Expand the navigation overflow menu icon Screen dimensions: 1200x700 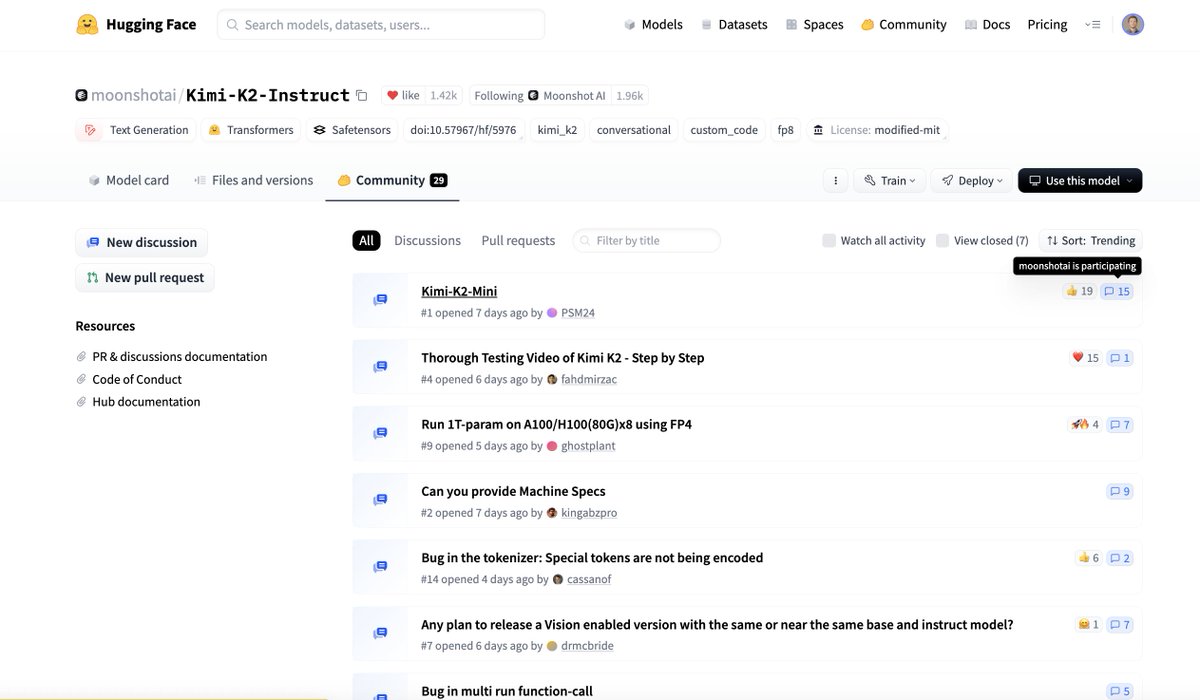[x=1092, y=24]
